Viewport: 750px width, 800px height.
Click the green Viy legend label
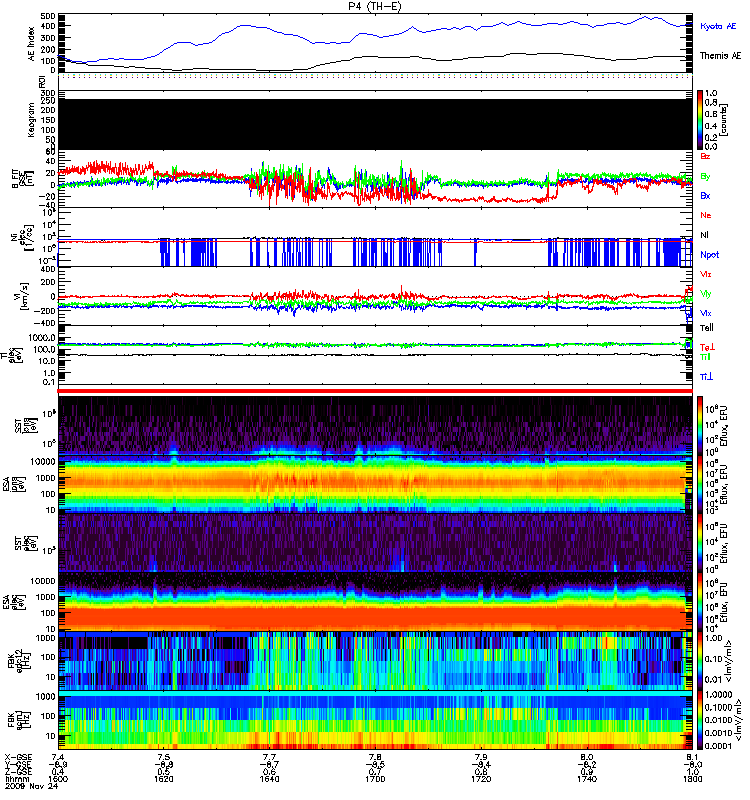pos(706,294)
